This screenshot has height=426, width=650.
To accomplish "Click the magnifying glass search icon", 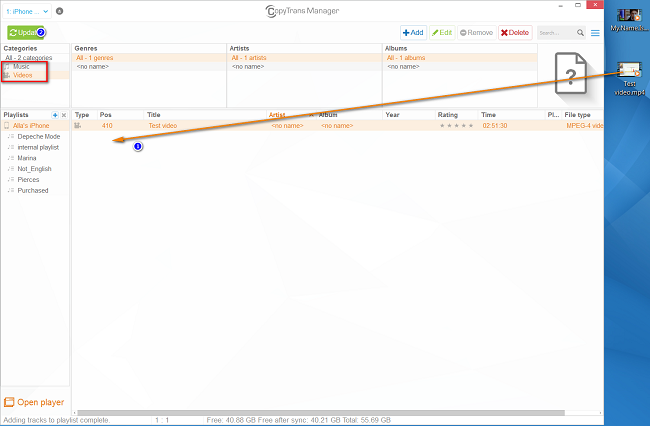I will pyautogui.click(x=580, y=32).
